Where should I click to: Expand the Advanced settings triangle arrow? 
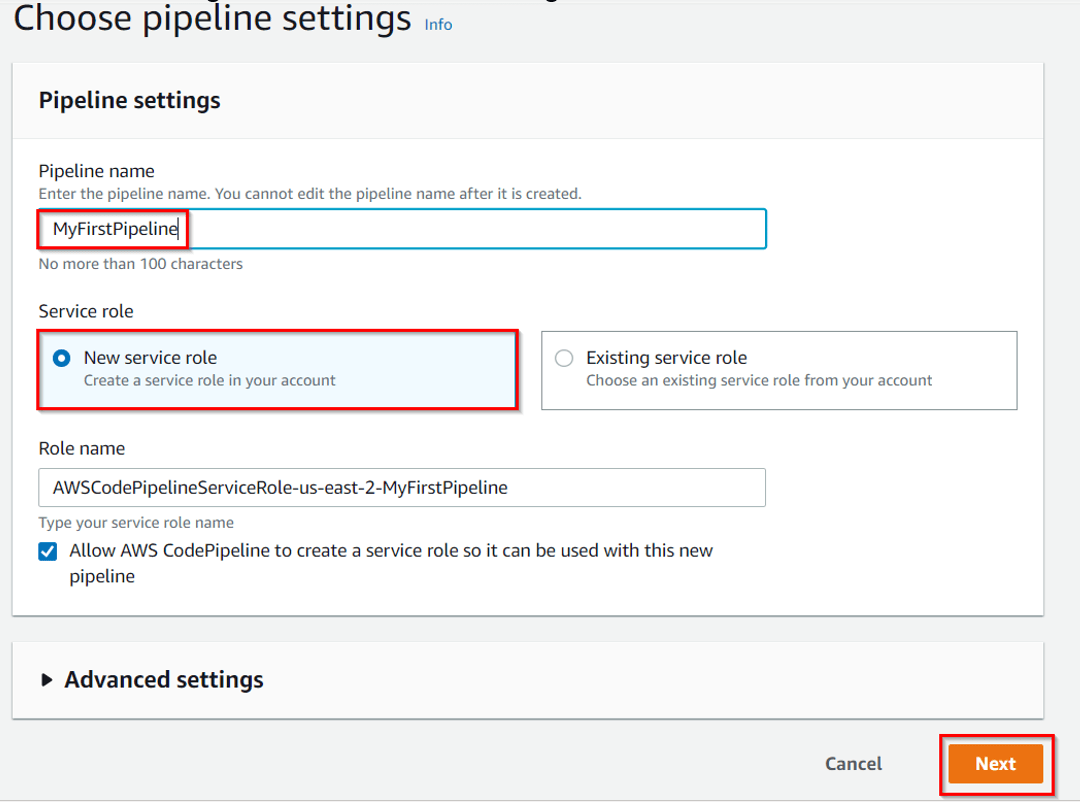[x=47, y=680]
